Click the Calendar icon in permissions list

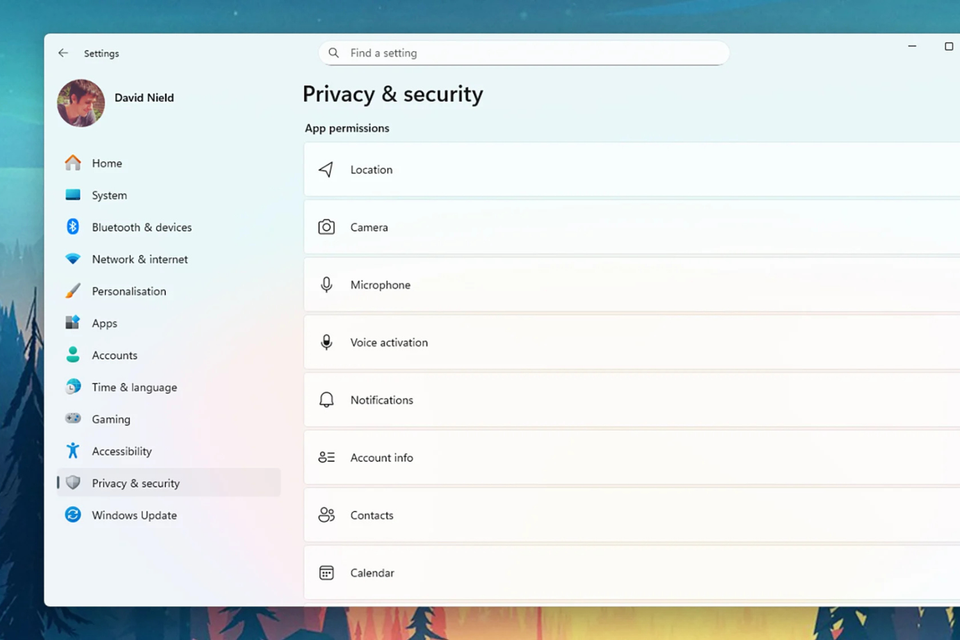pos(326,573)
